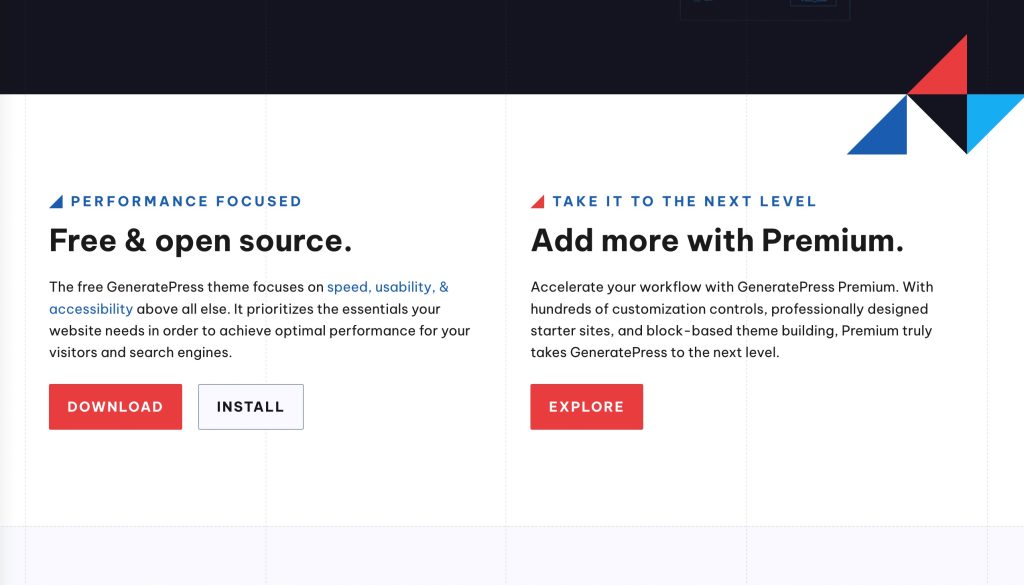Click the DOWNLOAD button

[115, 406]
